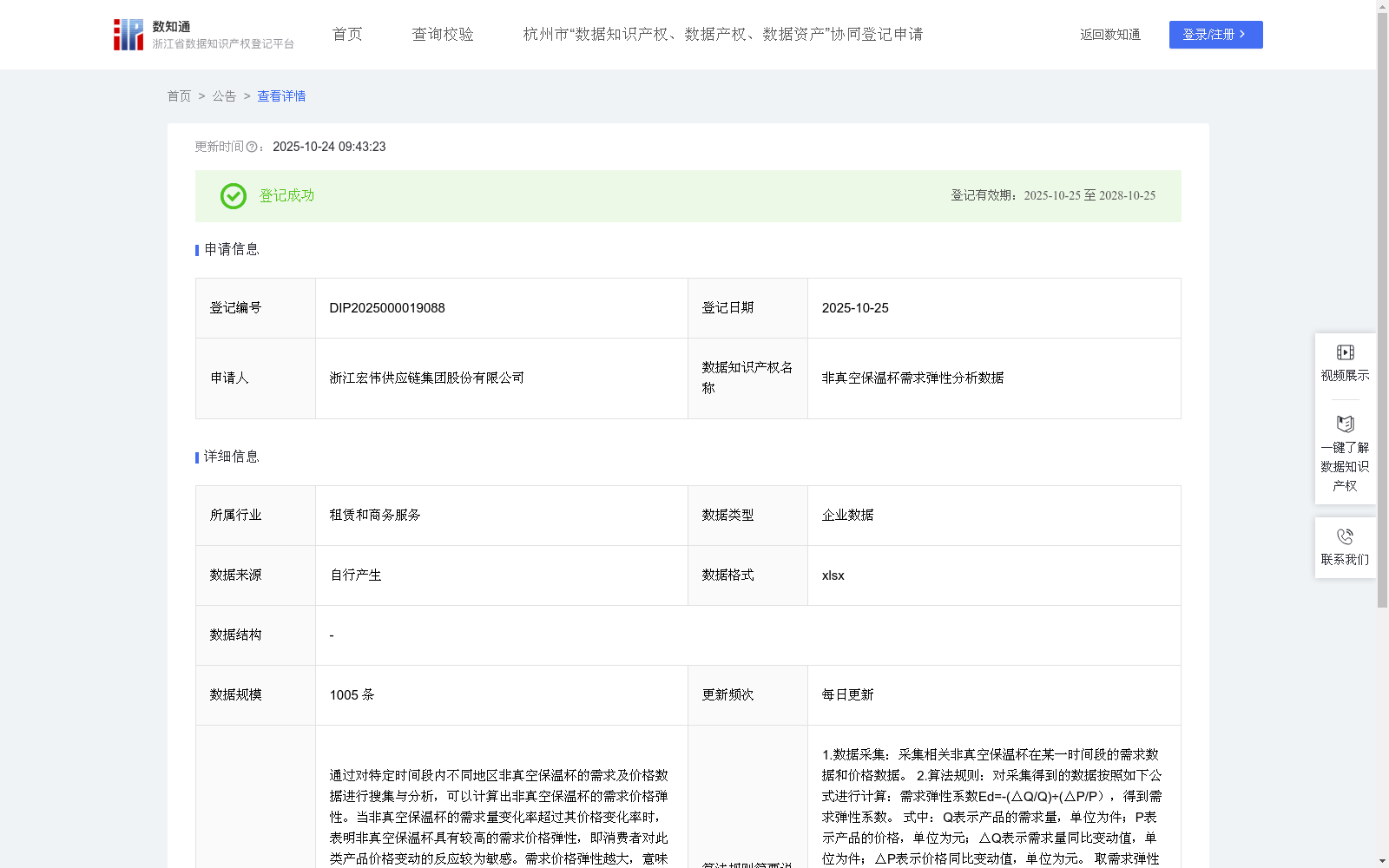Select registration number DIP2025000019088

[387, 308]
